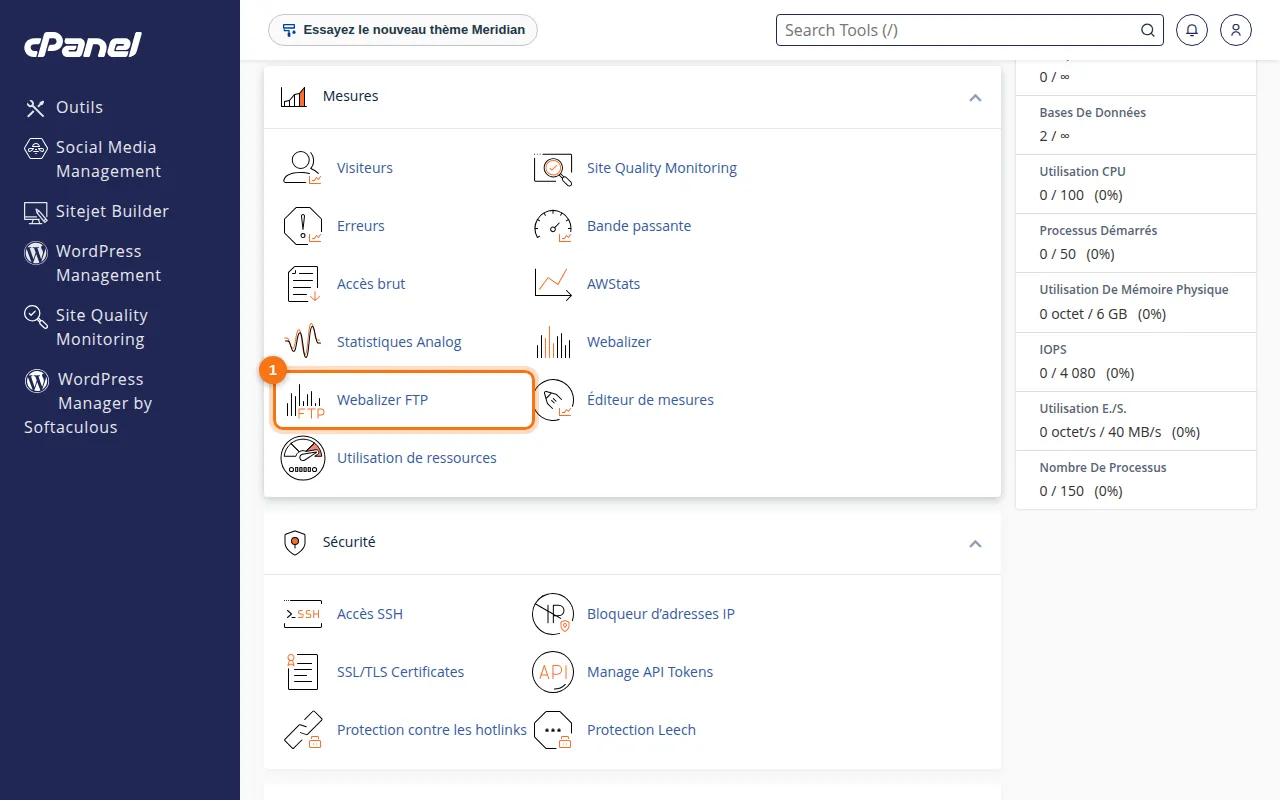Click the Utilisation CPU statistic label

[x=1083, y=172]
